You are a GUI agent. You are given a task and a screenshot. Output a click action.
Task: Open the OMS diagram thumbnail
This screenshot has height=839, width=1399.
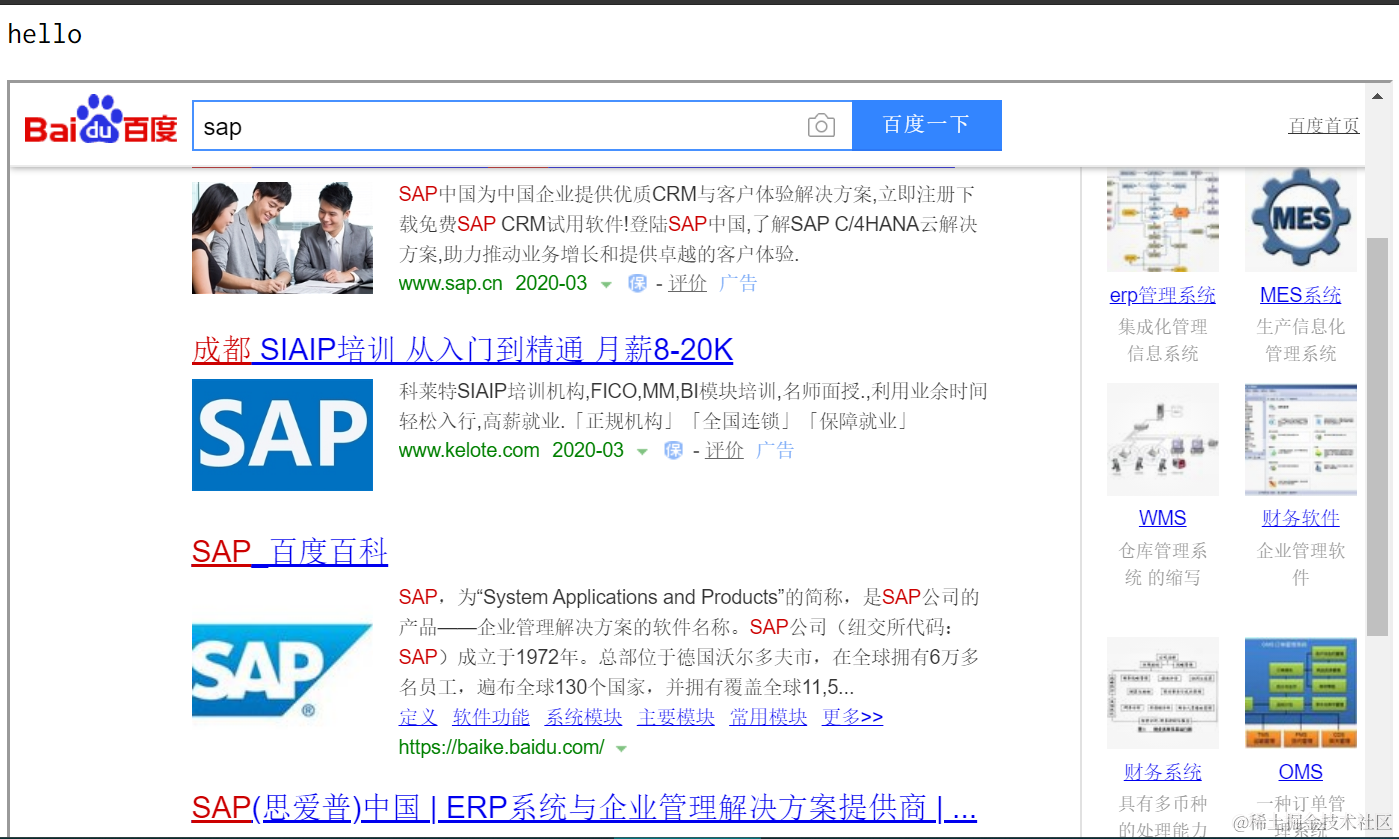(x=1301, y=693)
